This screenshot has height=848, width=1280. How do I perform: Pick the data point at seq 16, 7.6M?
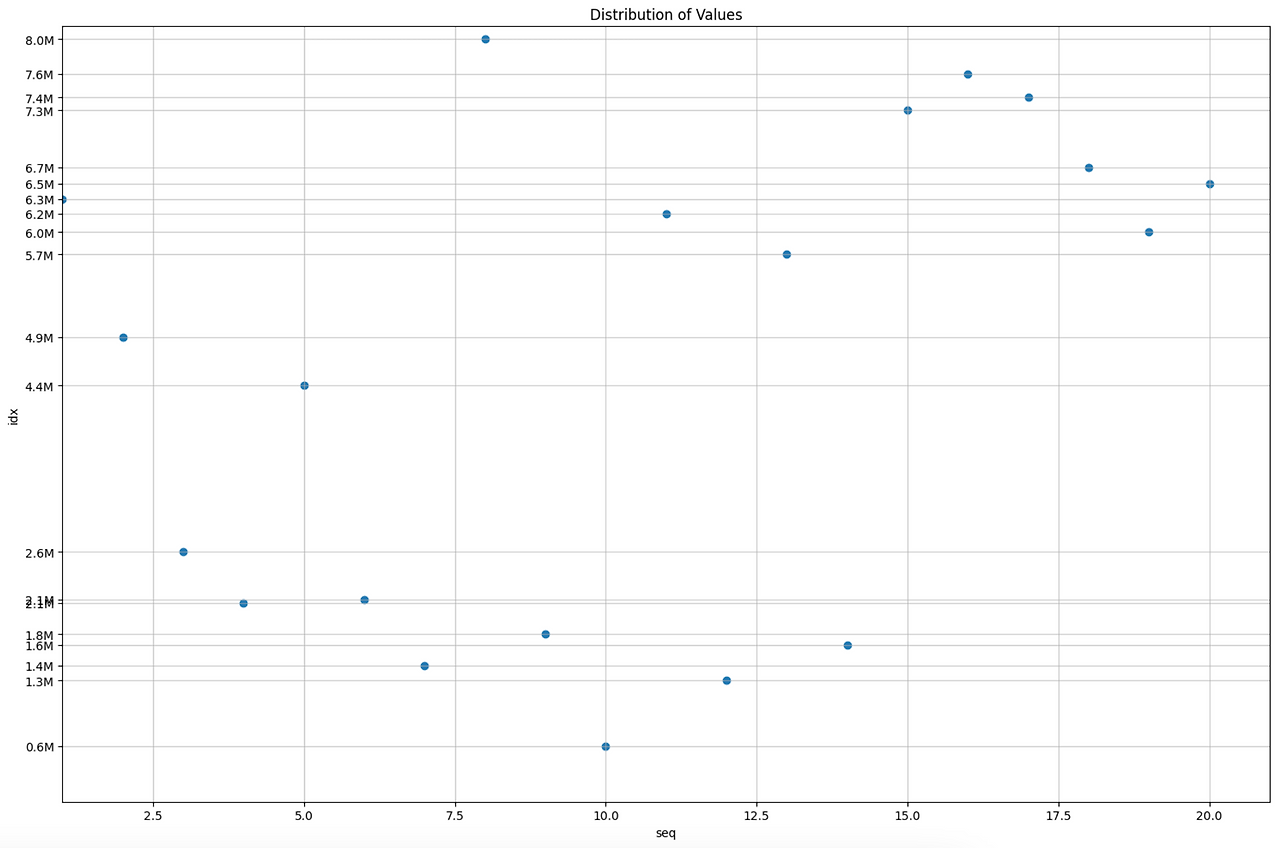968,74
